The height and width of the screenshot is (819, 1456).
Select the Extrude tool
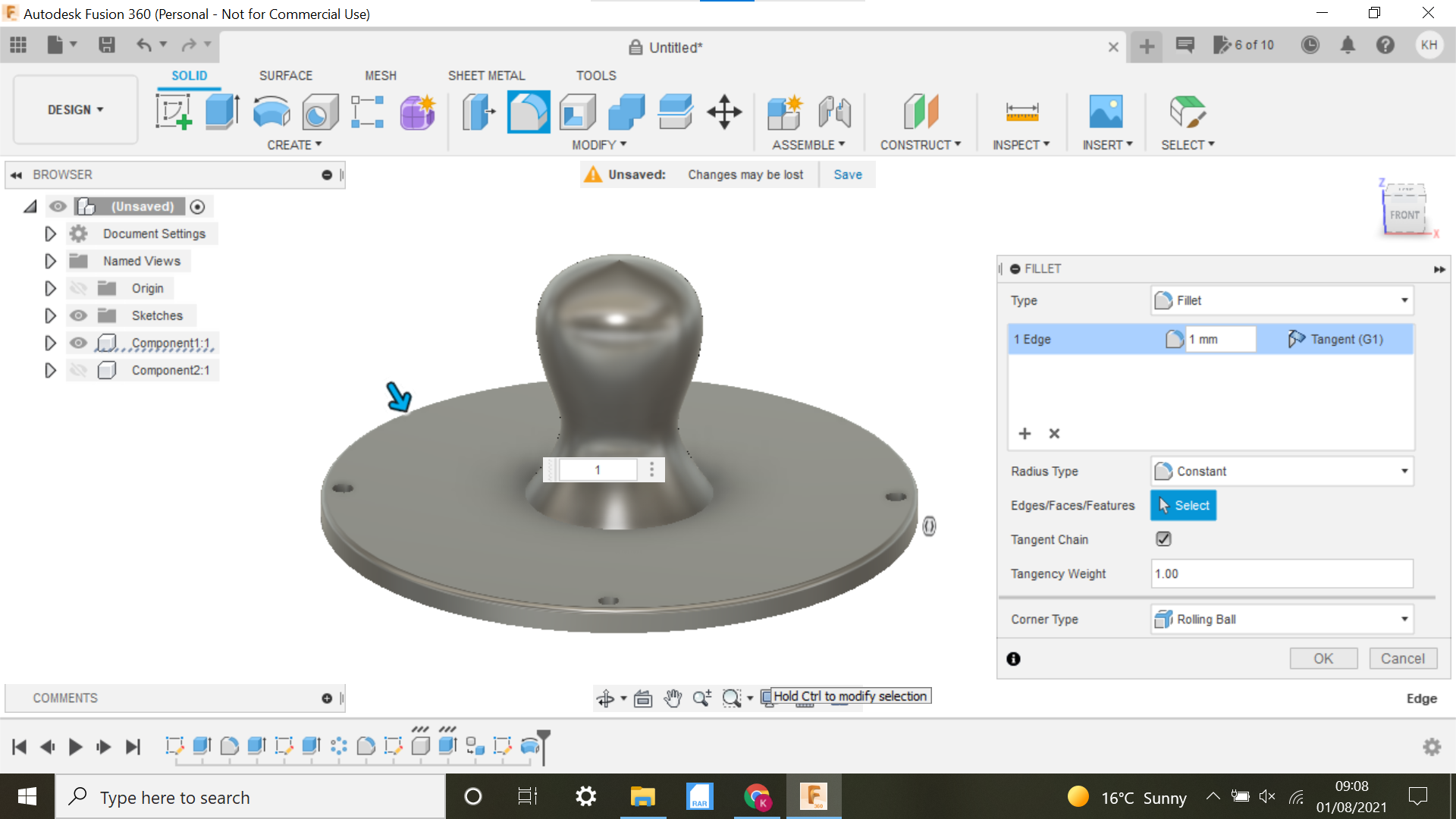click(221, 111)
